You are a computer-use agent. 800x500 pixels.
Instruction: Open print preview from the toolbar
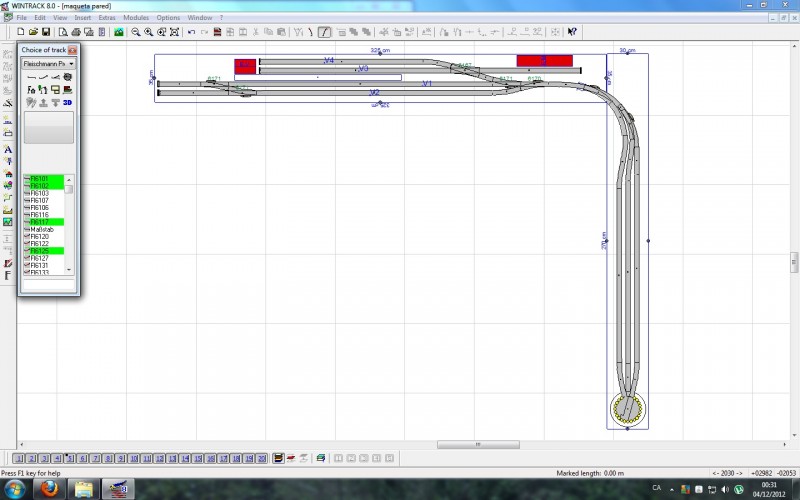pos(63,32)
